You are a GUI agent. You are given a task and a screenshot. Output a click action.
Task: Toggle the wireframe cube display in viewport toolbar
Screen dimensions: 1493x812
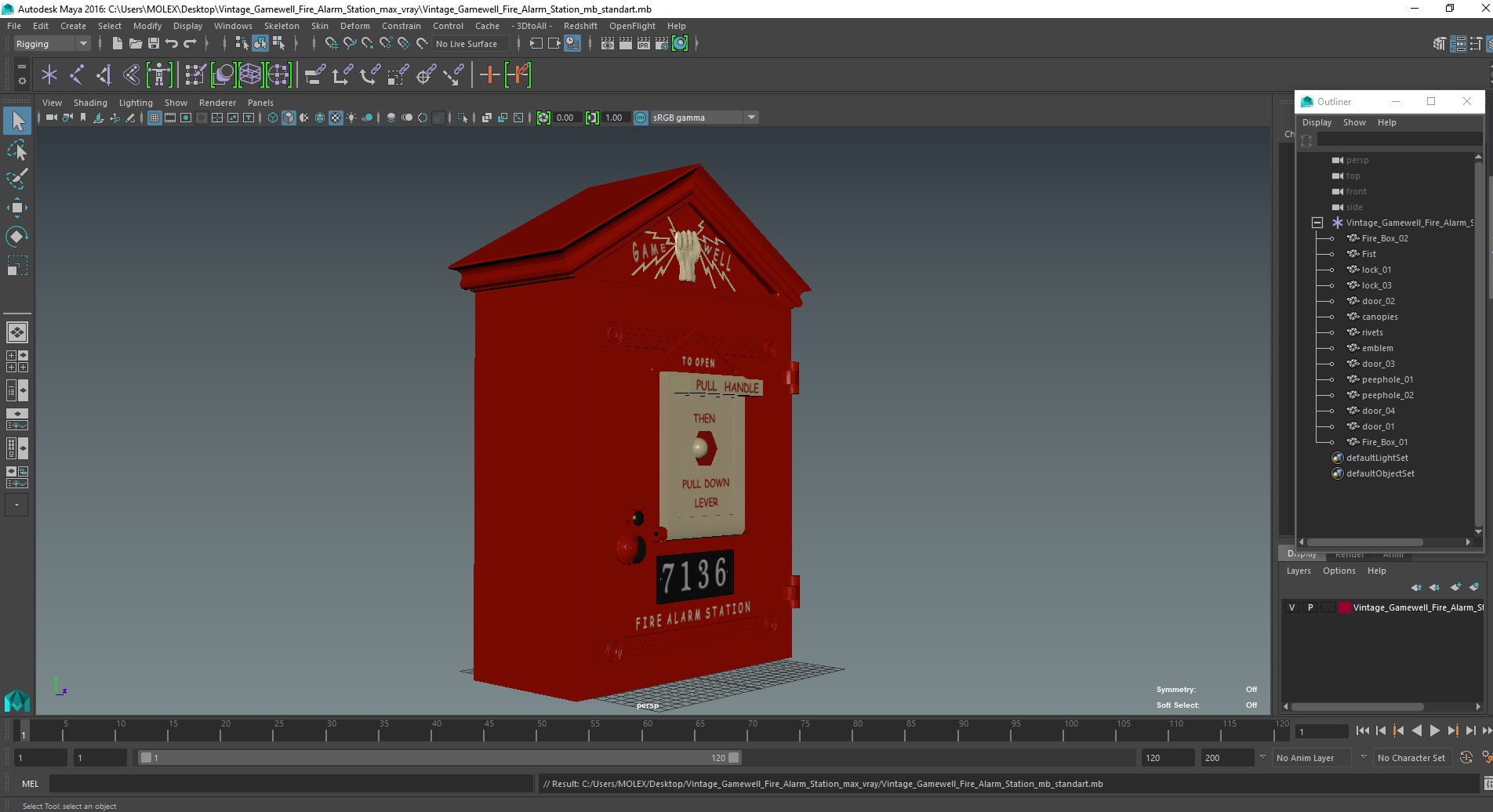(273, 118)
